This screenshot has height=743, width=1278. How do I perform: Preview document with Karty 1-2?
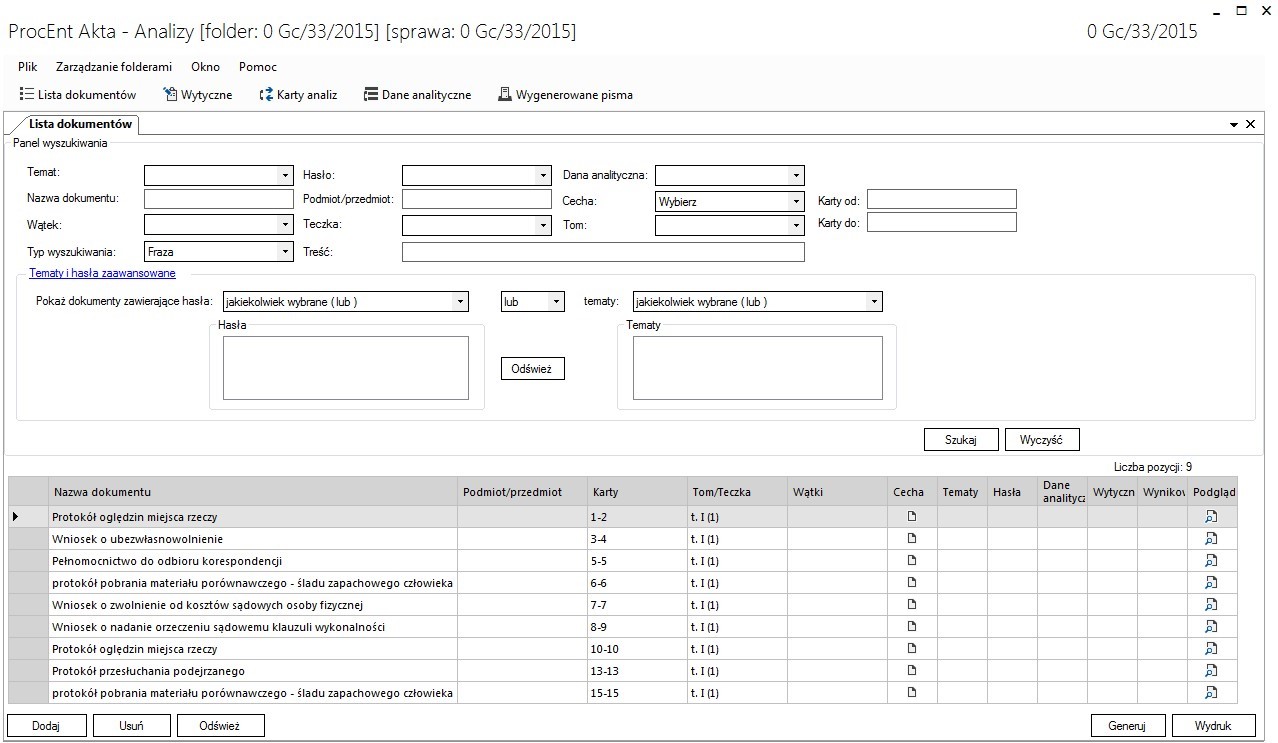click(x=1211, y=517)
